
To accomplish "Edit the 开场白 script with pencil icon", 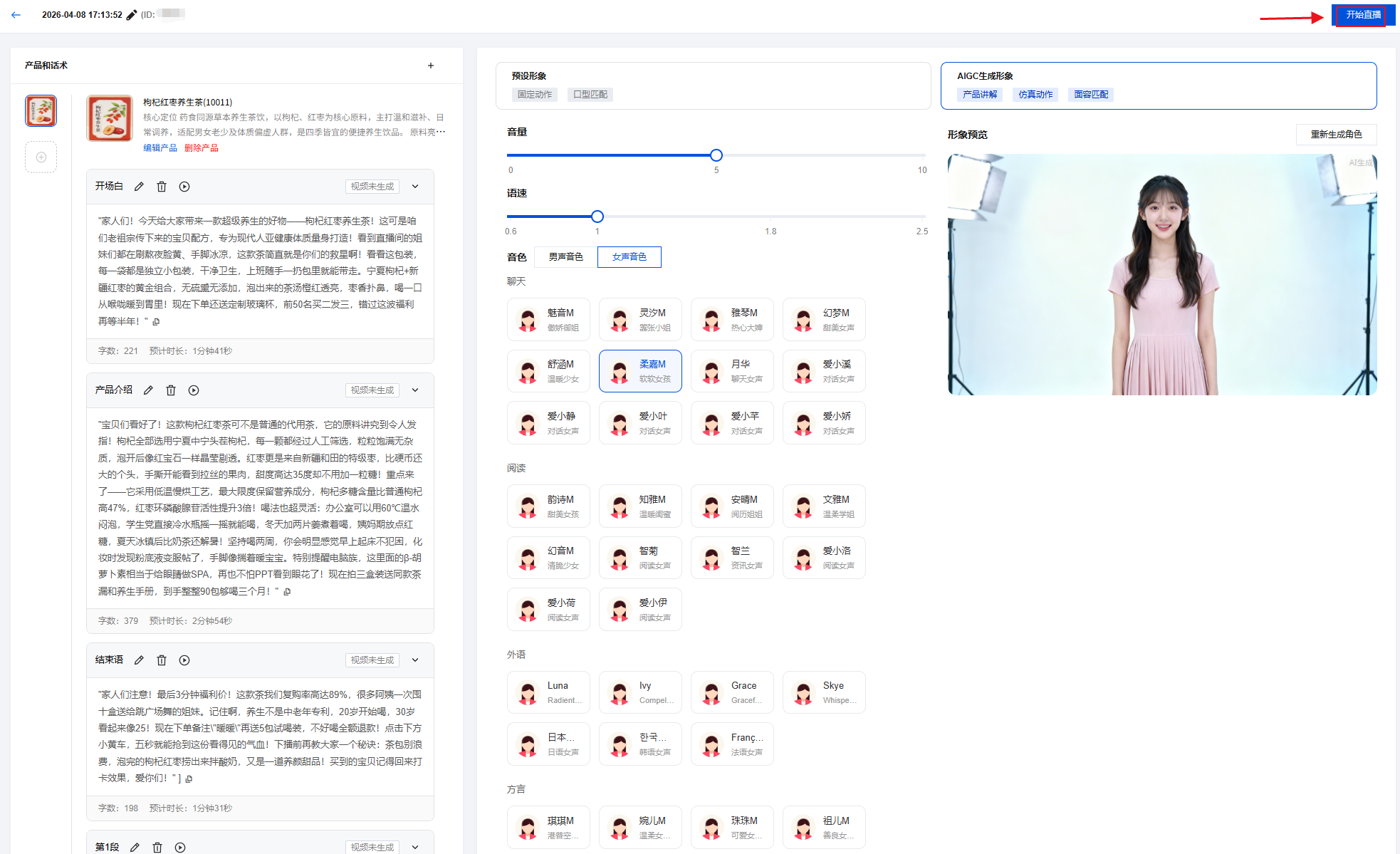I will [x=139, y=187].
